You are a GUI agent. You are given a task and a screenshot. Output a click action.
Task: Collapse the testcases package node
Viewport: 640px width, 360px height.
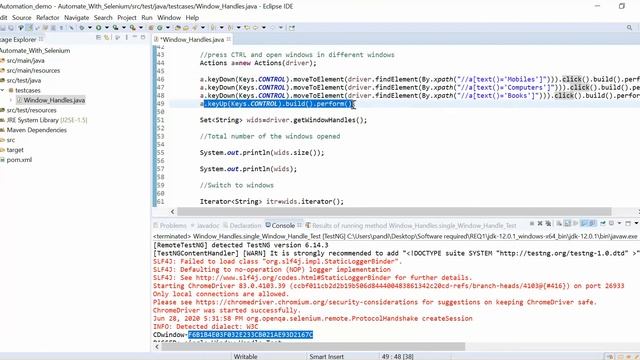click(3, 90)
